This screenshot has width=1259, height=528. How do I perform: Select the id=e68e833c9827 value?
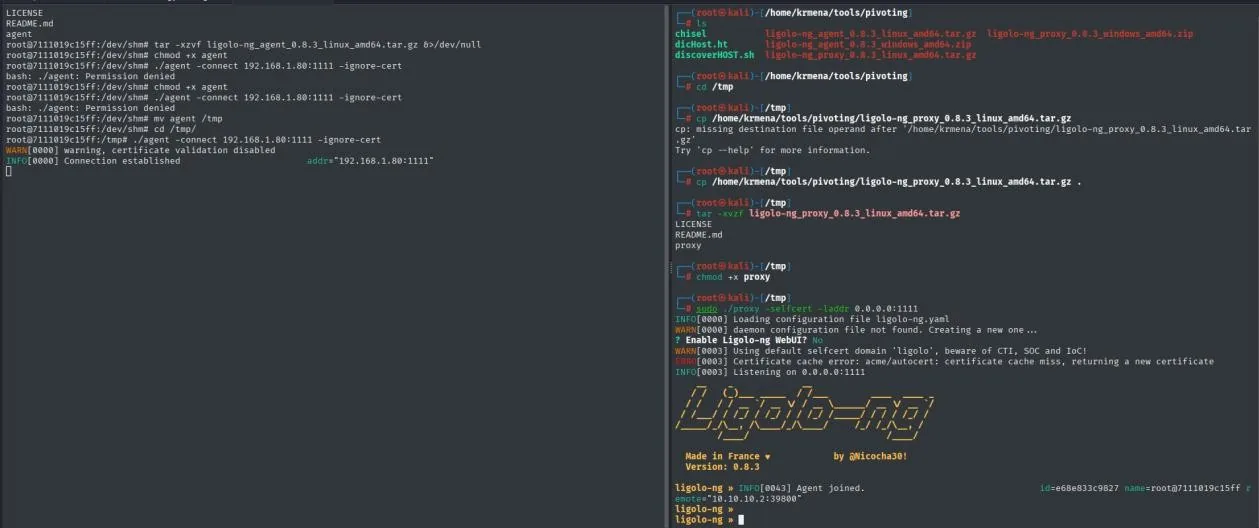coord(1079,488)
